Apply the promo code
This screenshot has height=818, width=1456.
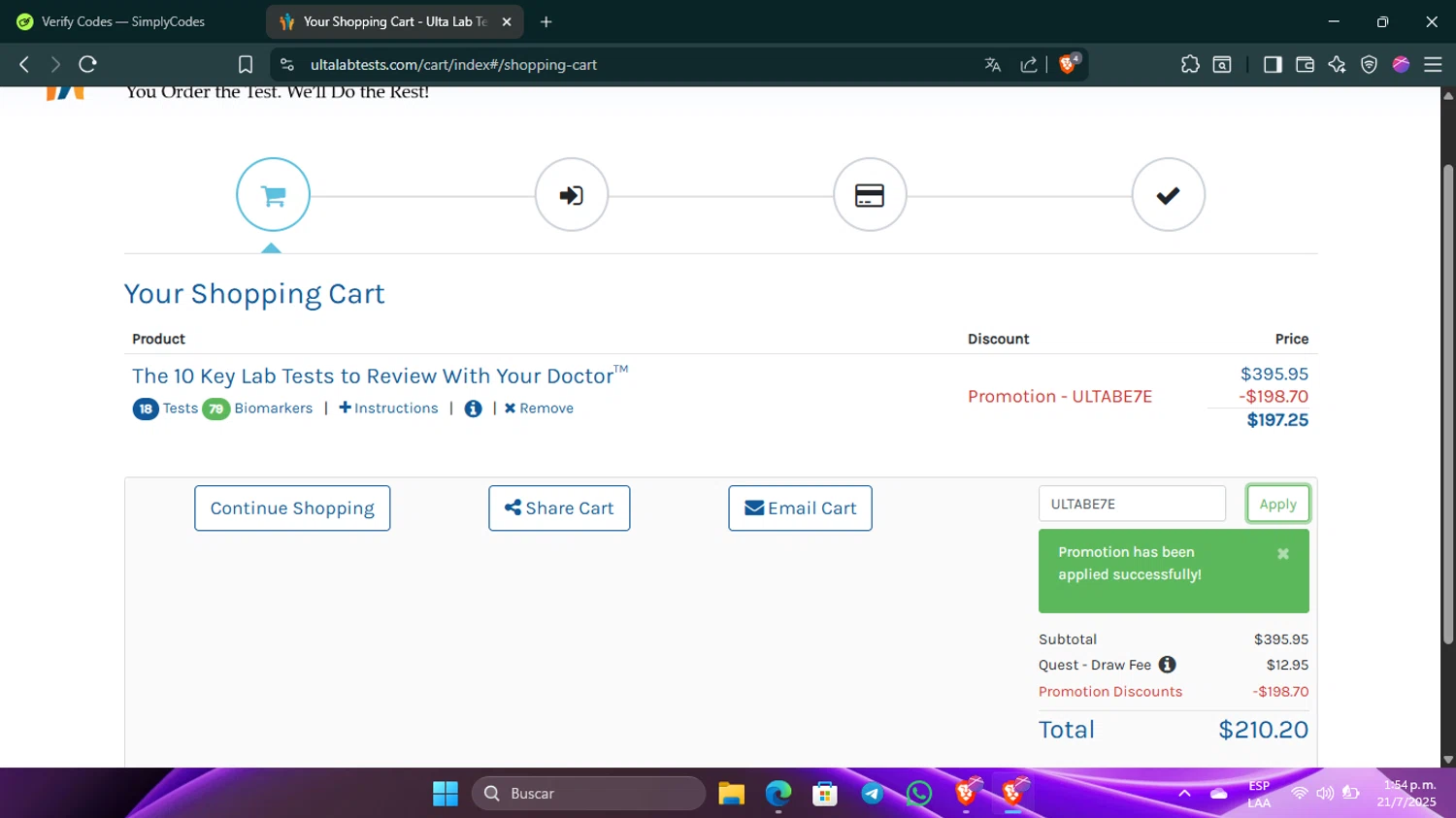(x=1278, y=504)
